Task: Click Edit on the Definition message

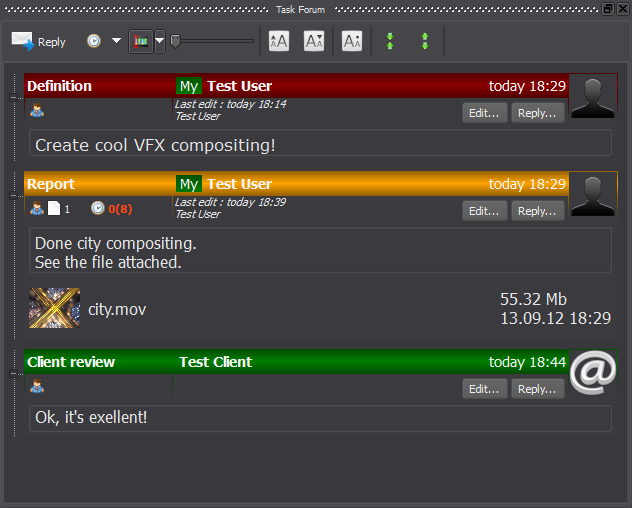Action: point(484,113)
